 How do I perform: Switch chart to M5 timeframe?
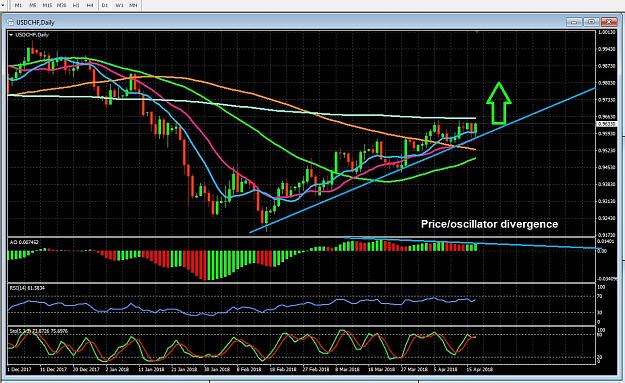(33, 5)
